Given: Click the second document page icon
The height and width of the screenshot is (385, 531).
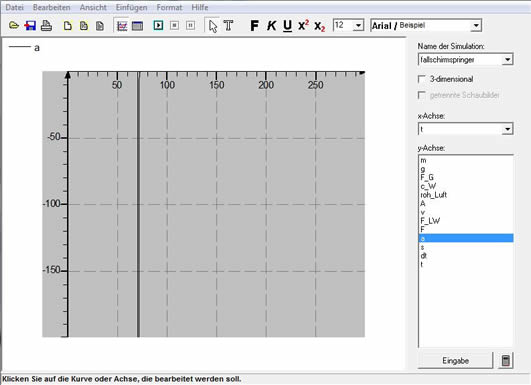Looking at the screenshot, I should [84, 26].
